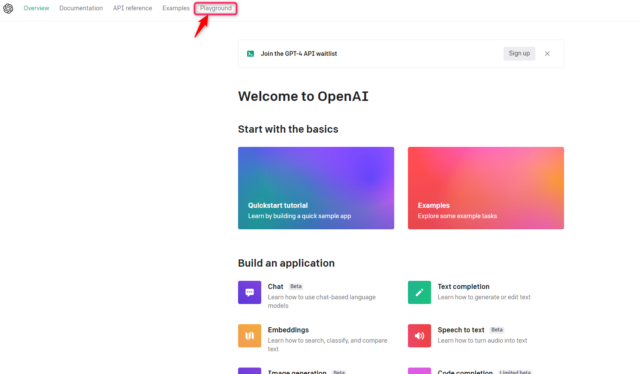Click the green terminal icon in waitlist banner
Viewport: 640px width, 374px height.
pyautogui.click(x=250, y=53)
